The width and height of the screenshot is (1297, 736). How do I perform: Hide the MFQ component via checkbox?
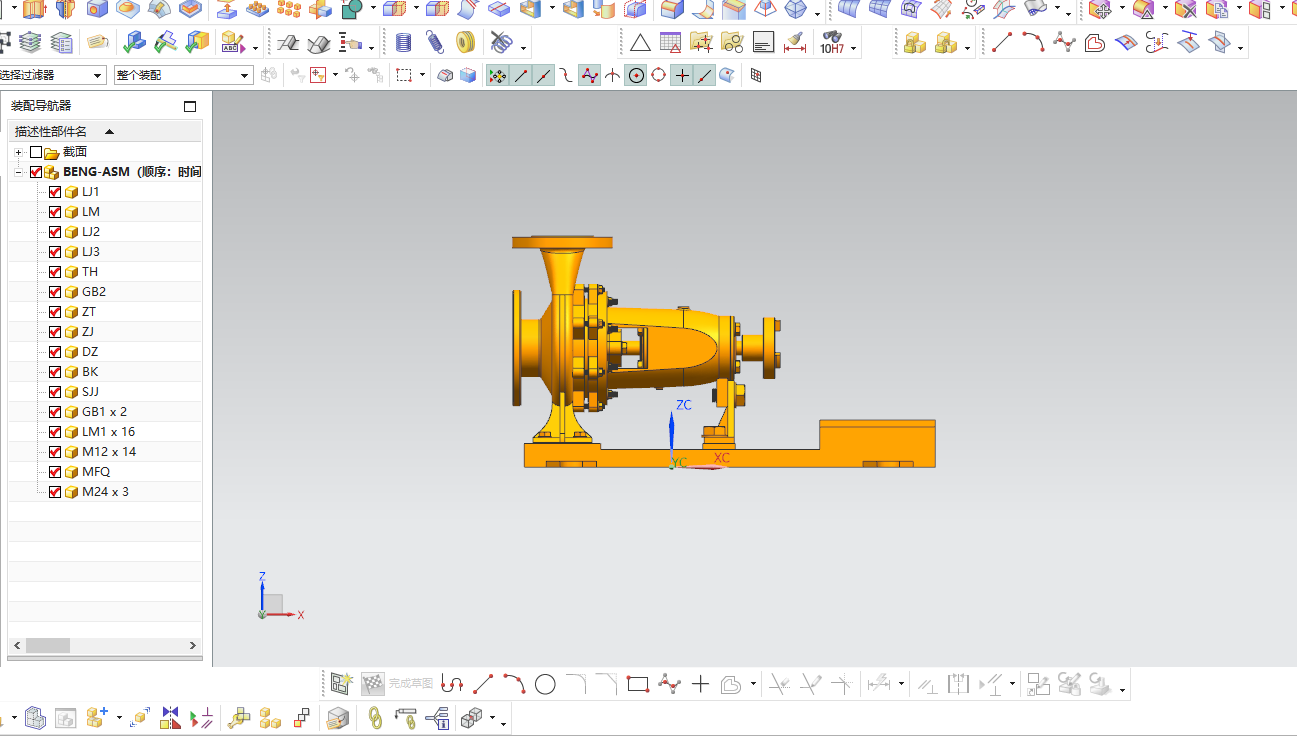coord(55,471)
